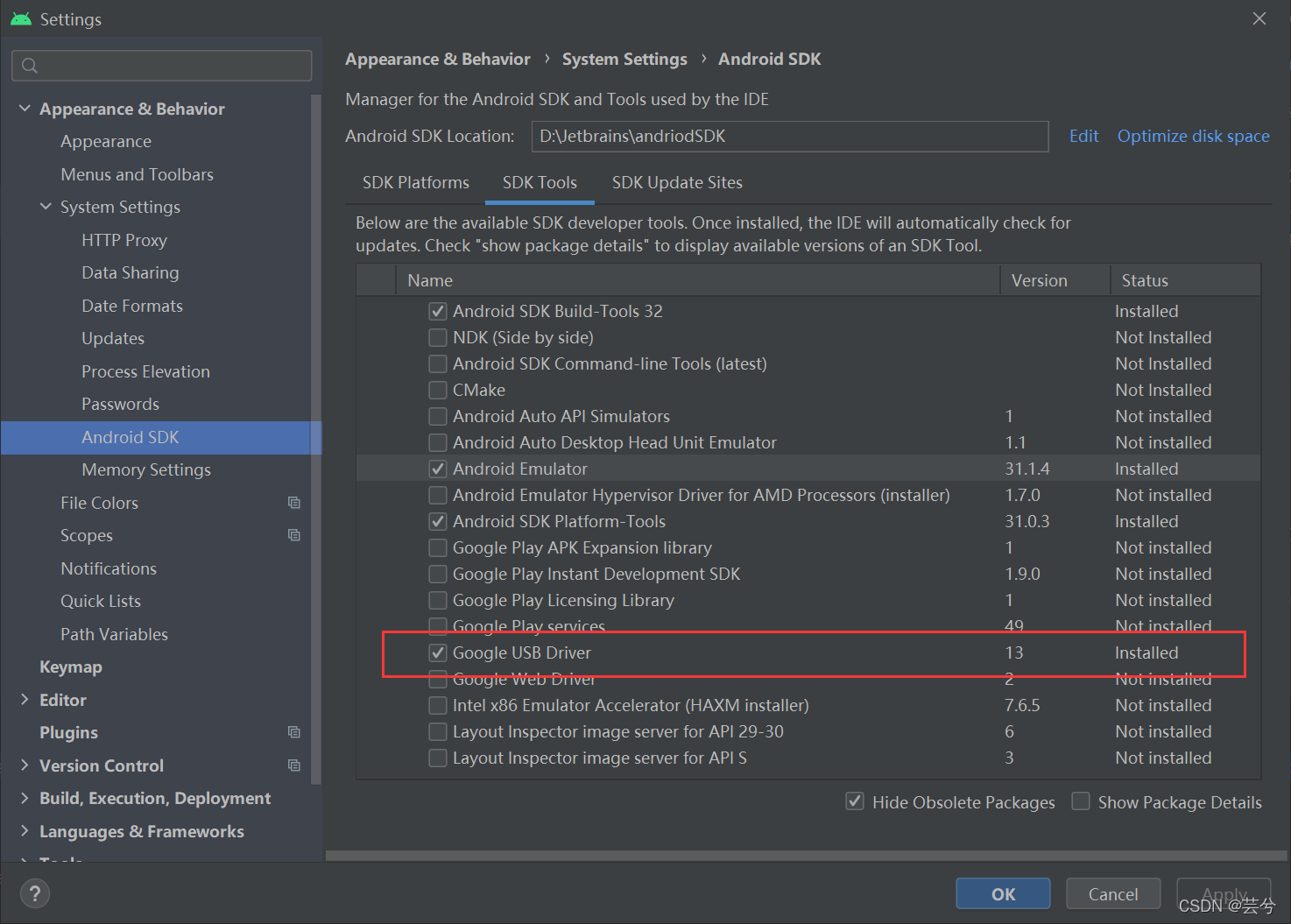
Task: Uncheck the Android Emulator checkbox
Action: [438, 469]
